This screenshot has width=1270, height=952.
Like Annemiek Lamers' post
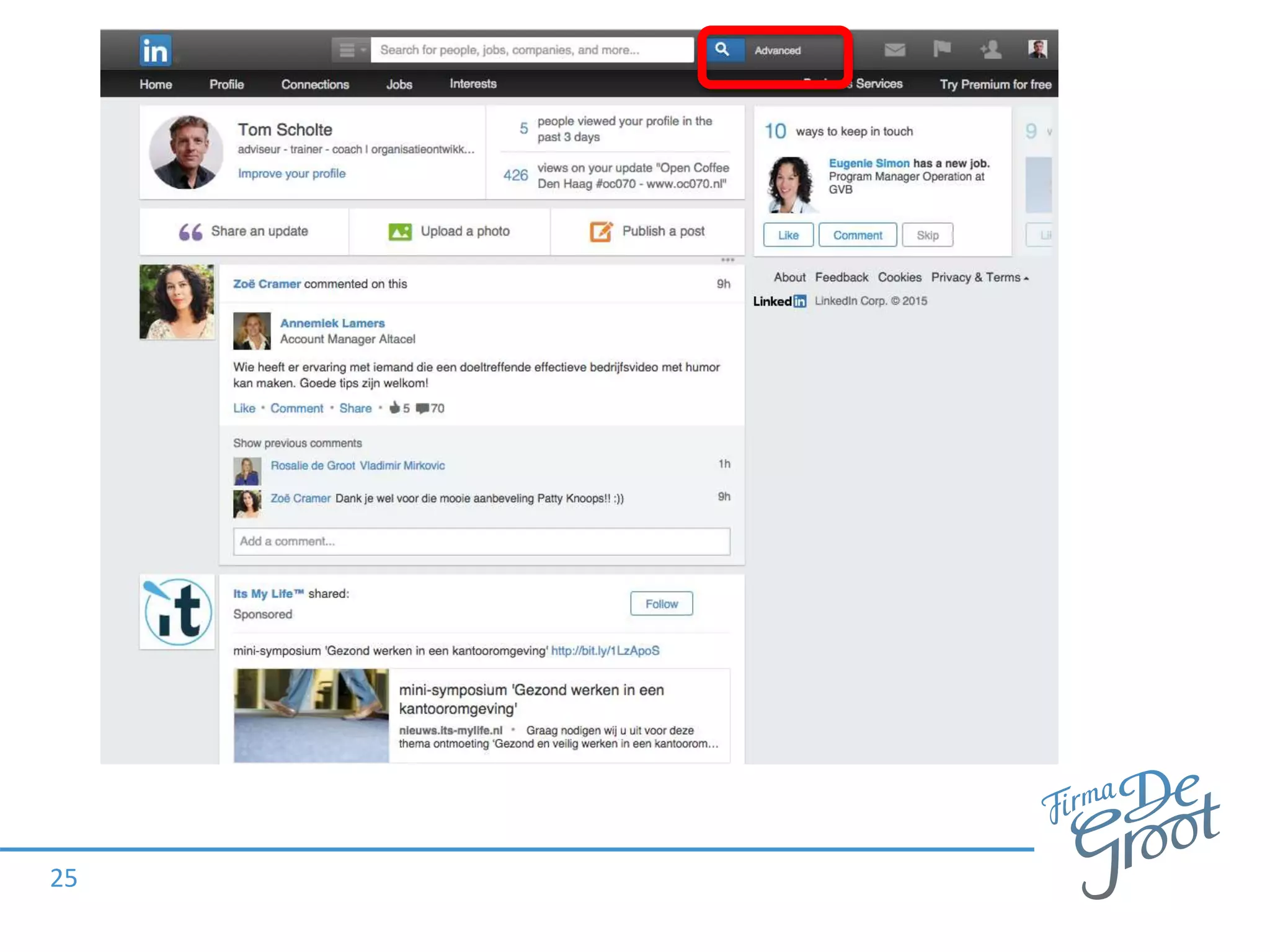244,408
